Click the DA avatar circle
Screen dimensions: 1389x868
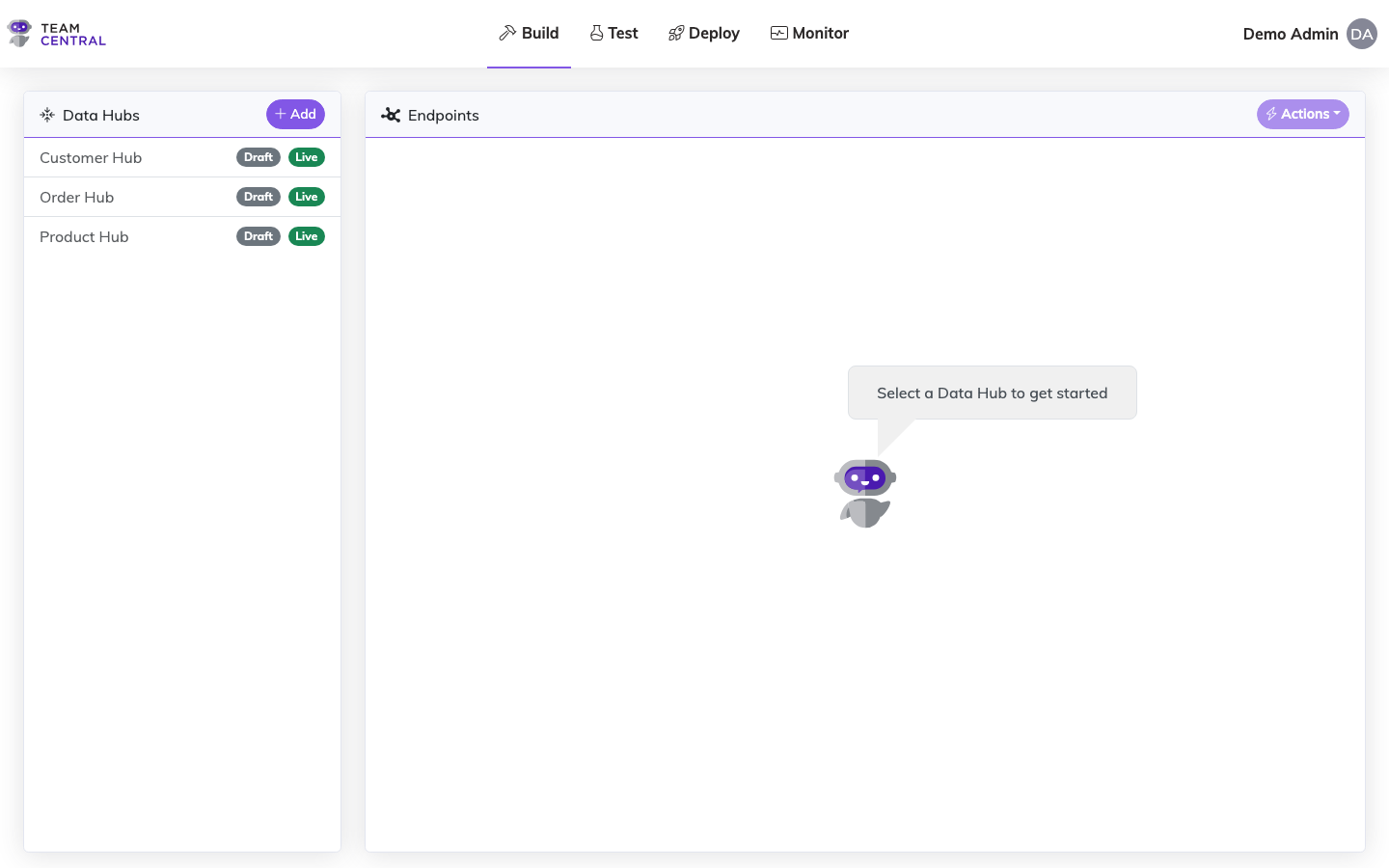pos(1362,34)
